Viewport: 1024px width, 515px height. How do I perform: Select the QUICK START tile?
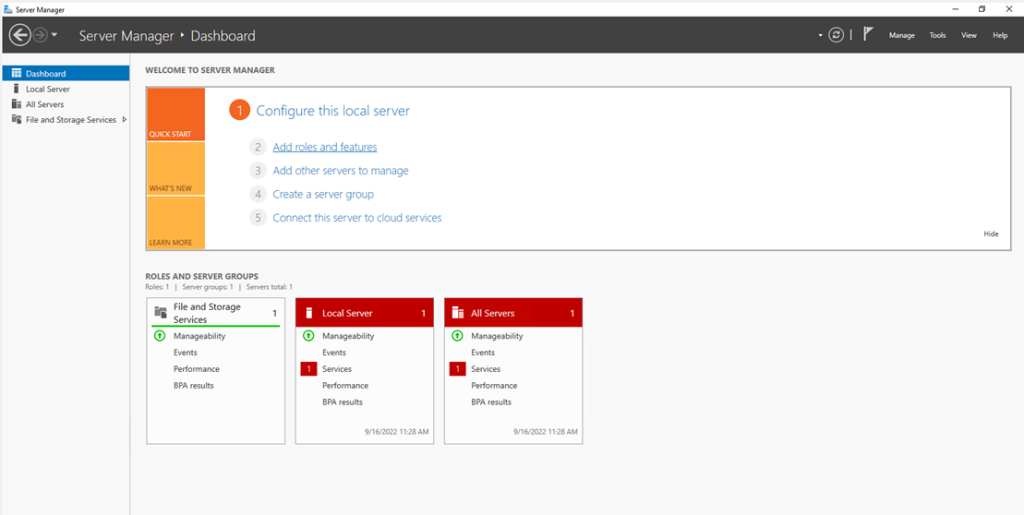tap(176, 114)
